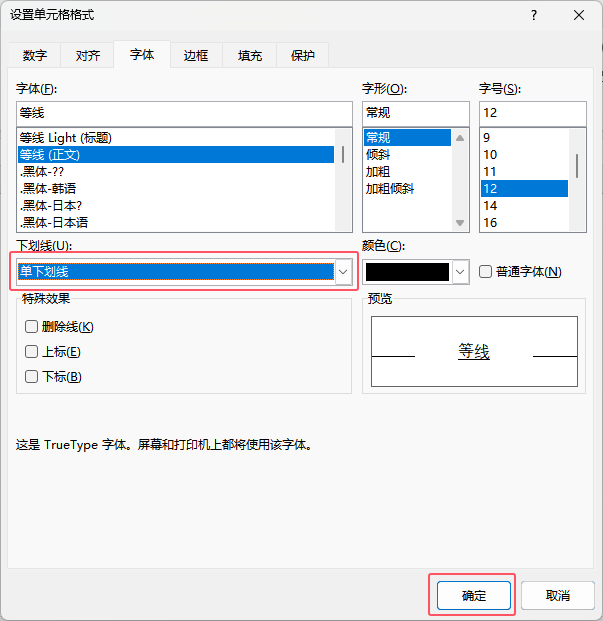Click the font size list scrollbar thumb

(x=577, y=166)
